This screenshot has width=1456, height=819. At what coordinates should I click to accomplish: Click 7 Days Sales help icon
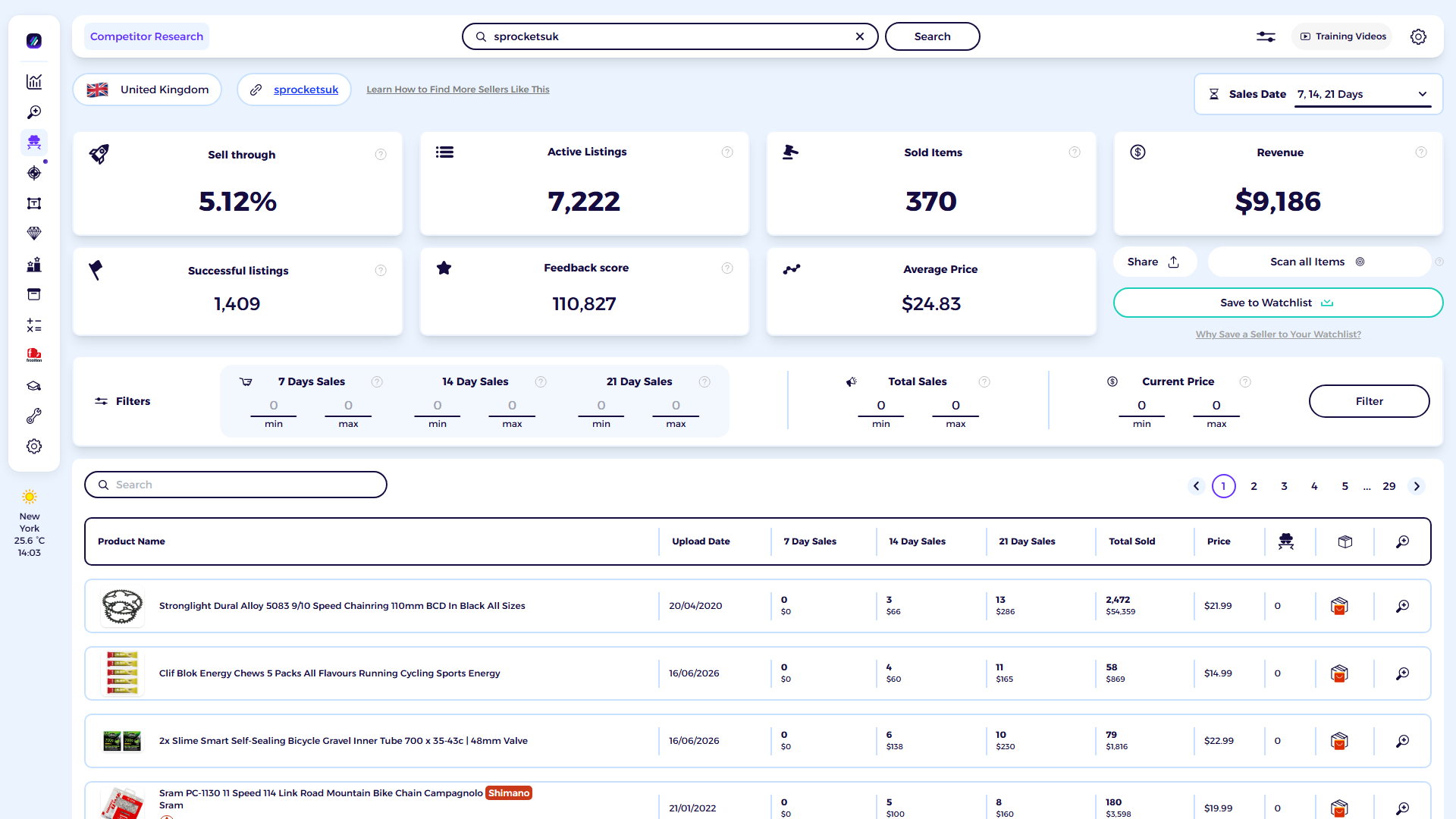click(x=377, y=381)
